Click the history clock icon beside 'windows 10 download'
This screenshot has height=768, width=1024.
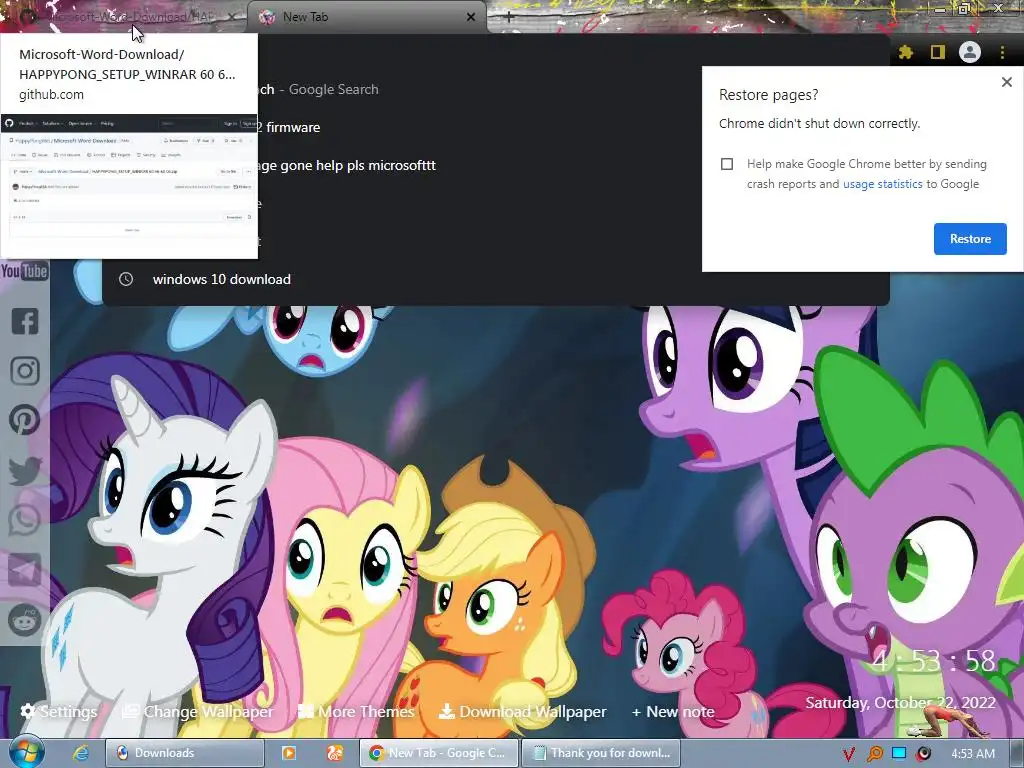[x=126, y=280]
